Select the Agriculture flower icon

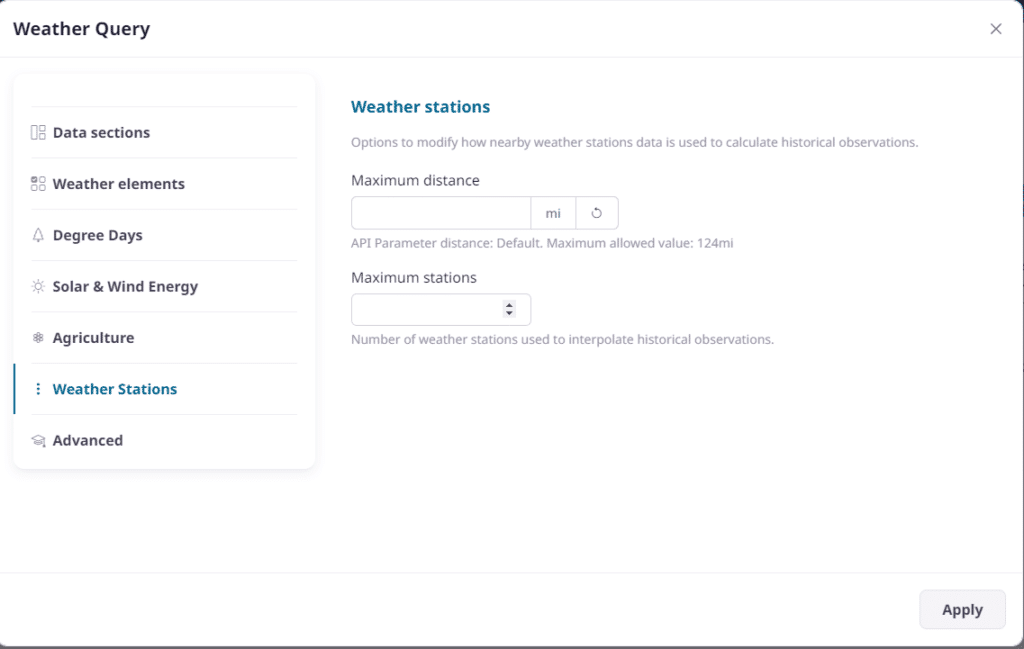36,338
